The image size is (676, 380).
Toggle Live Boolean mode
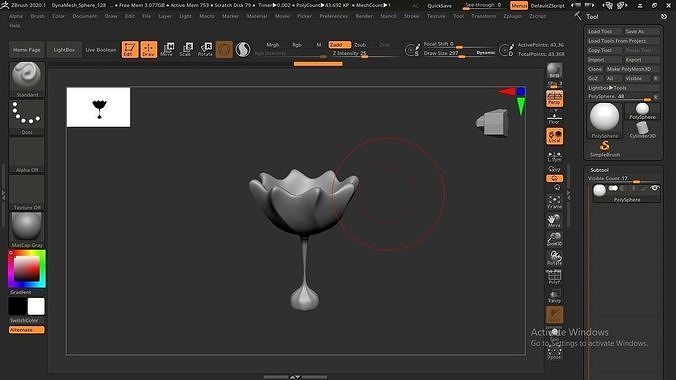100,50
